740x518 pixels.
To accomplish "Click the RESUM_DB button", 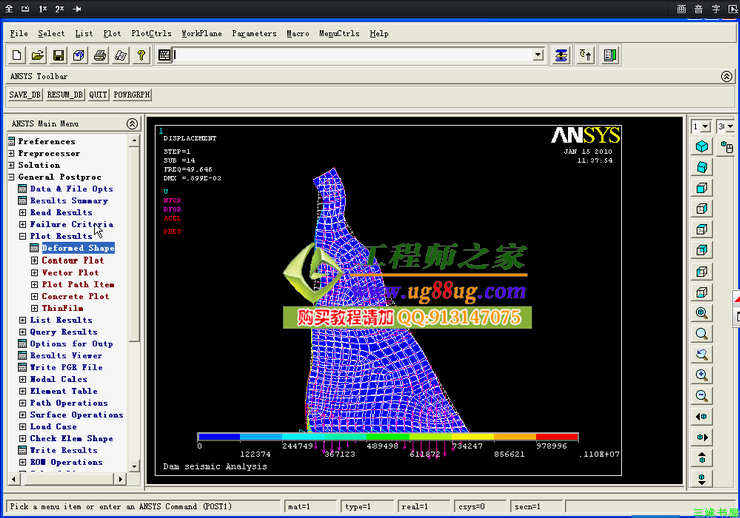I will tap(65, 95).
